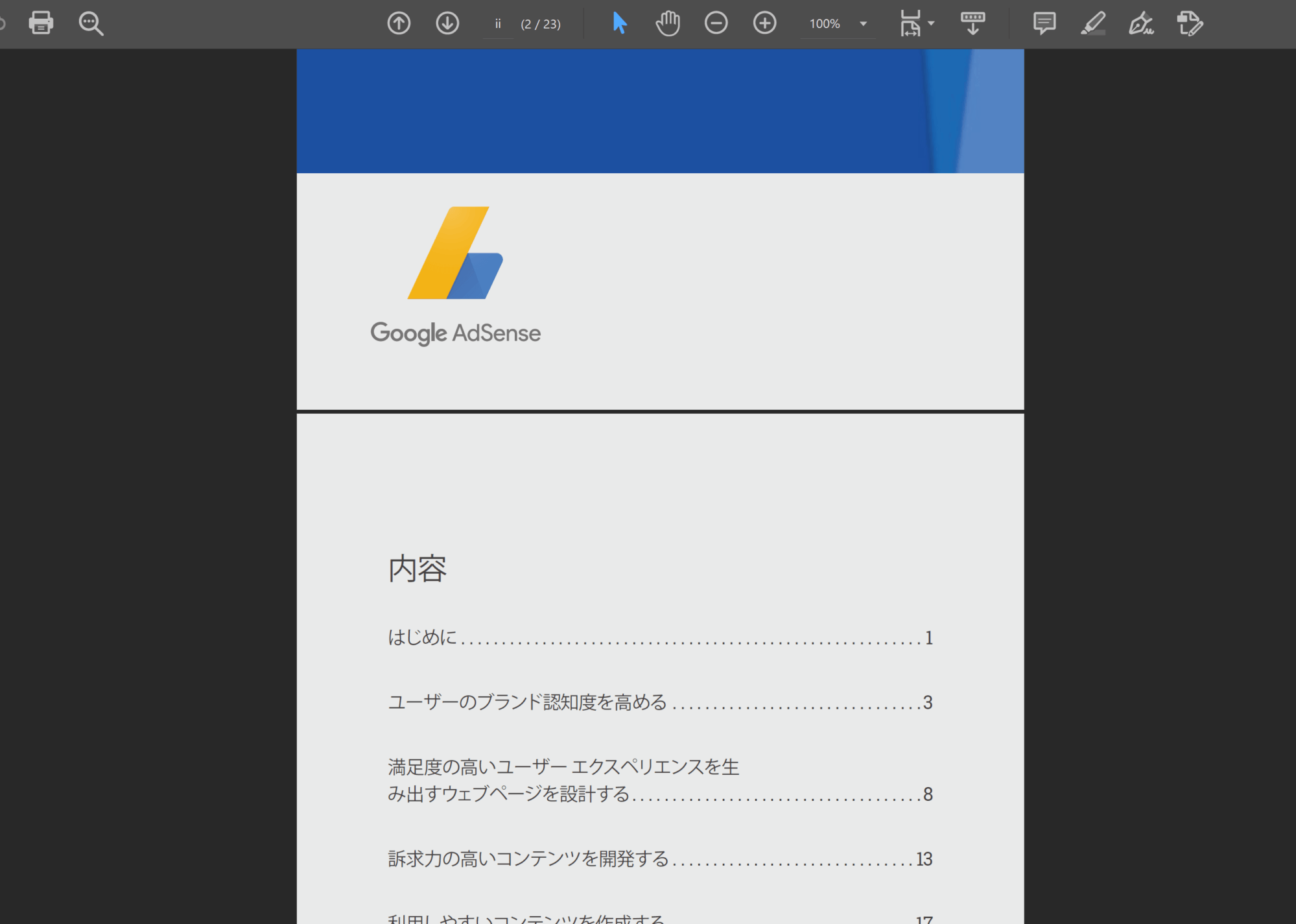
Task: Add a comment sticky note
Action: [1044, 23]
